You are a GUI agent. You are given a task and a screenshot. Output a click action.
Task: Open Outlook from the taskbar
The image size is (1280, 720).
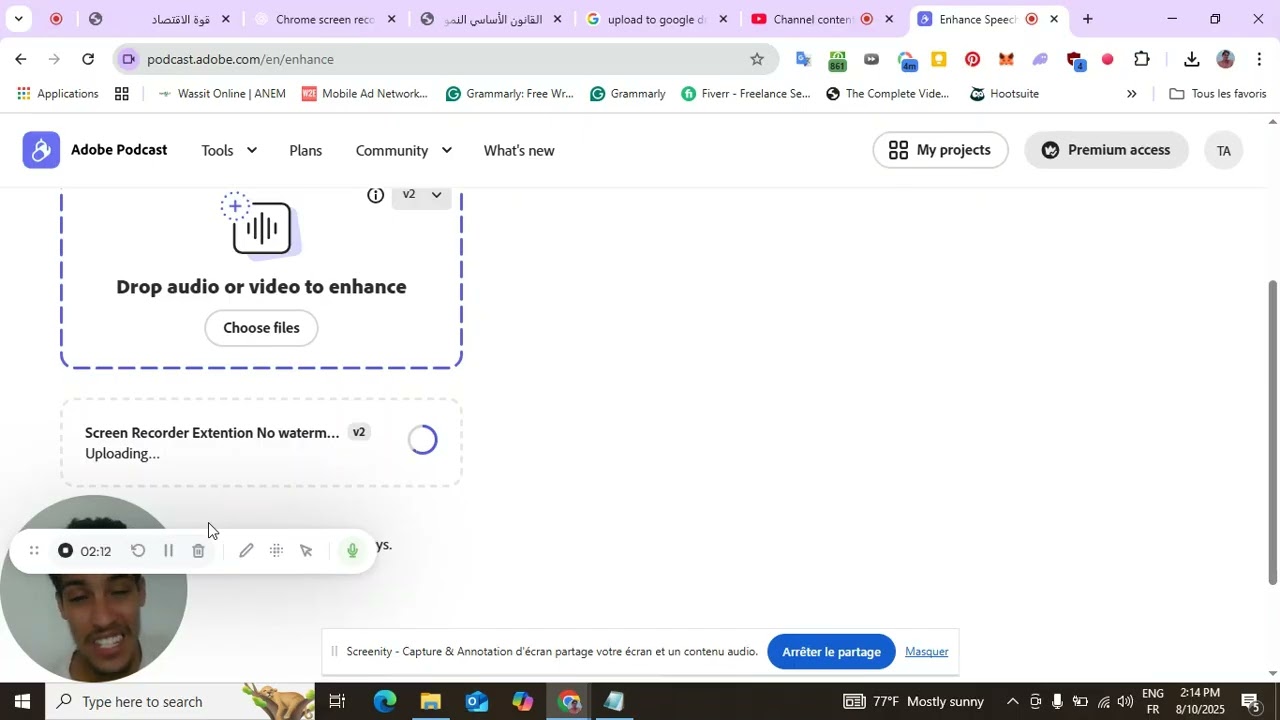(477, 701)
